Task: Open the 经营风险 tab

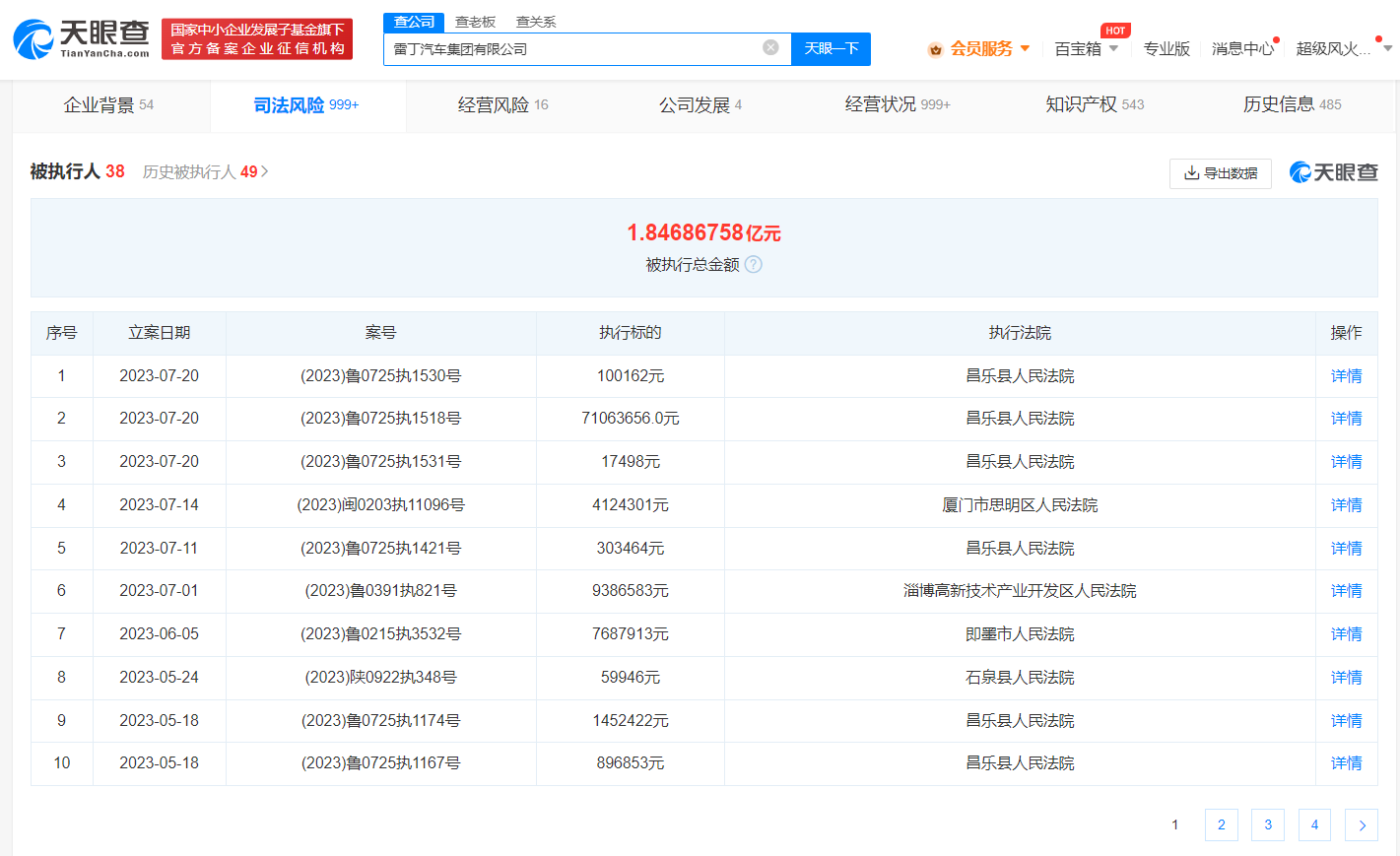Action: pos(503,105)
